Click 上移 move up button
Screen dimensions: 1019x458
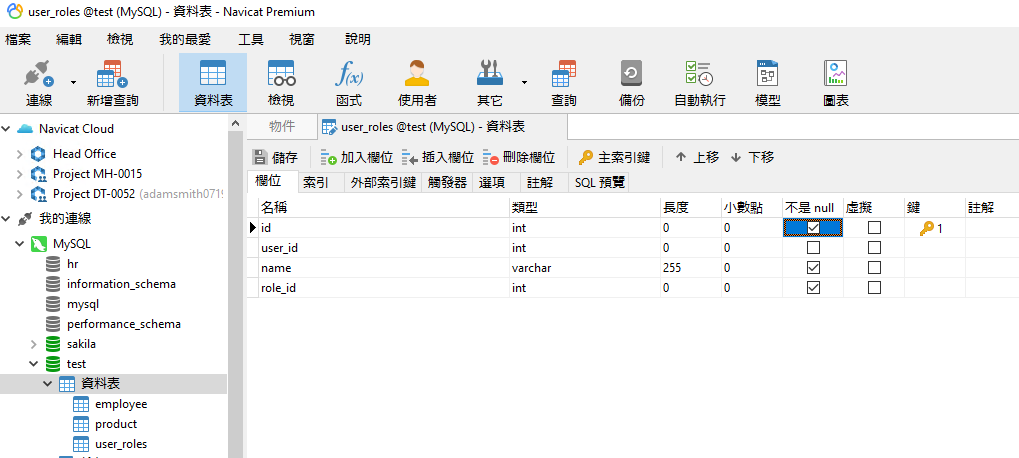(x=697, y=157)
